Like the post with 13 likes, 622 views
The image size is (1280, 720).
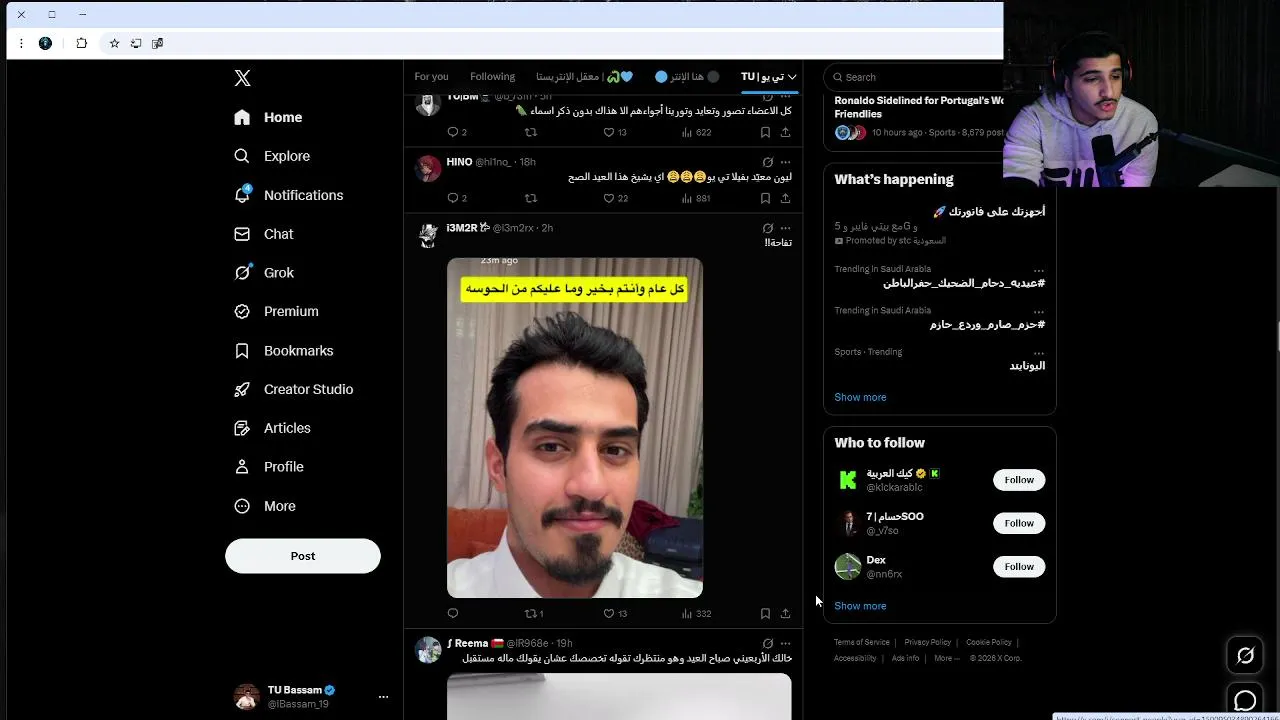coord(615,132)
